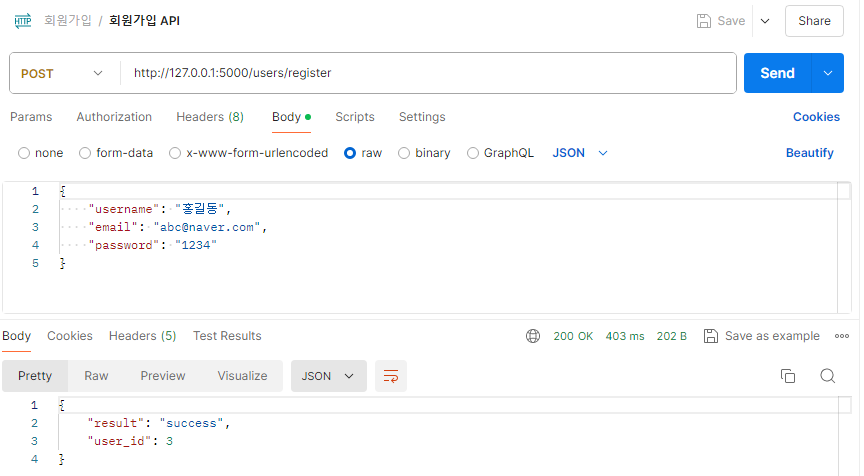864x476 pixels.
Task: Open the search icon in response body
Action: pos(828,376)
